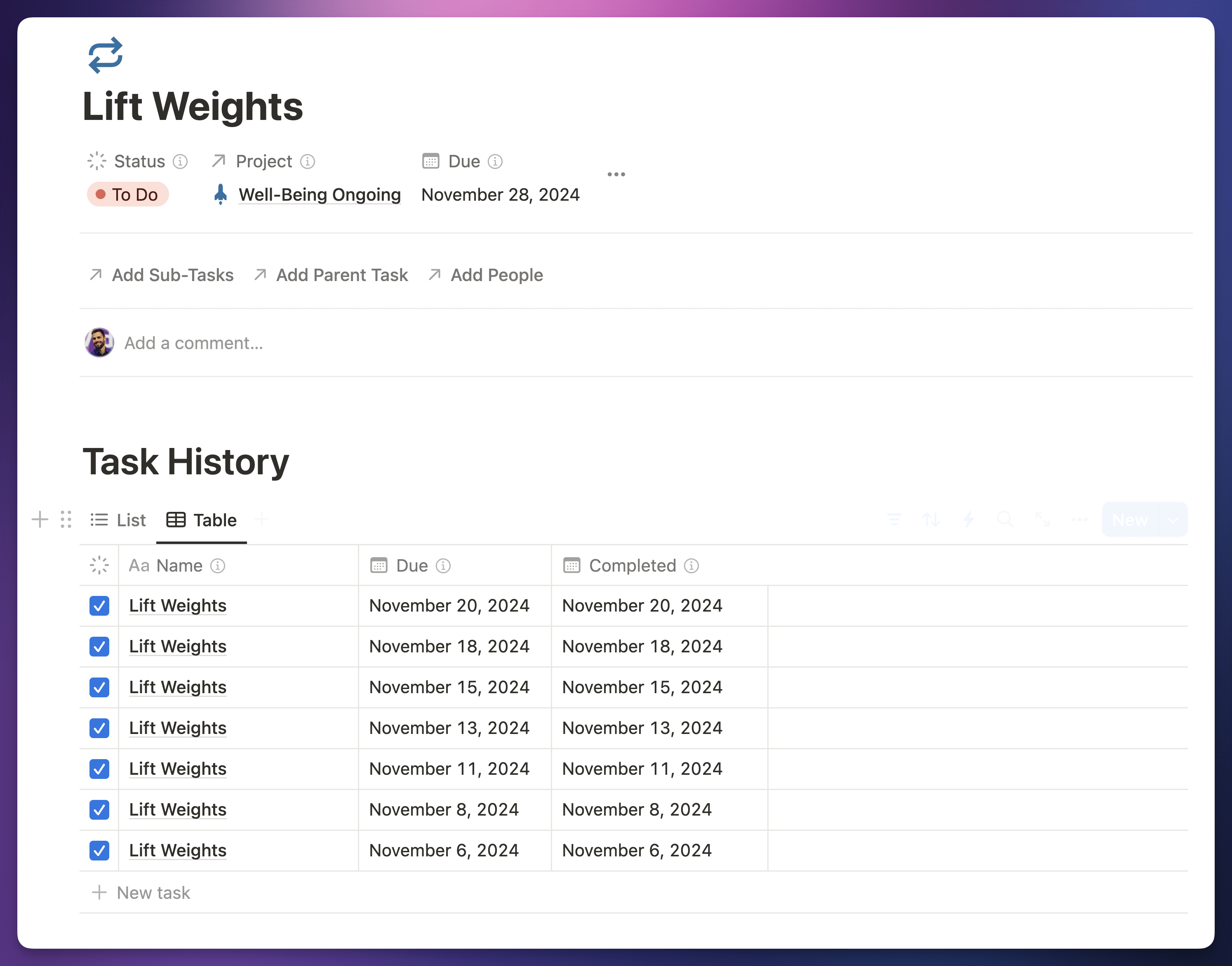Screen dimensions: 1232x966
Task: Click Add Parent Task
Action: [331, 275]
